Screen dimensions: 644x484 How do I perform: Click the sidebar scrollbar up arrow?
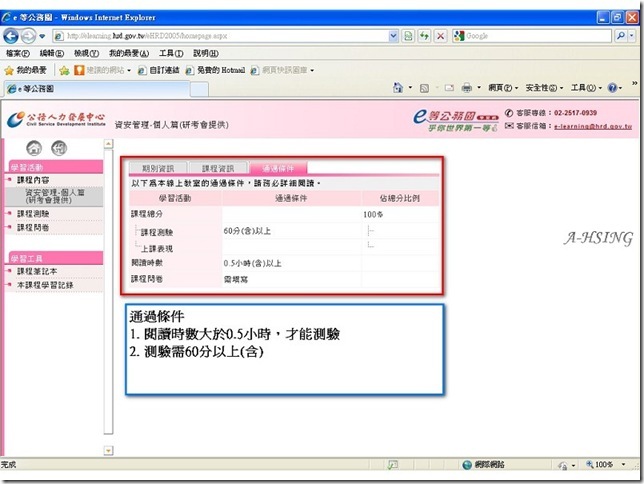(108, 144)
